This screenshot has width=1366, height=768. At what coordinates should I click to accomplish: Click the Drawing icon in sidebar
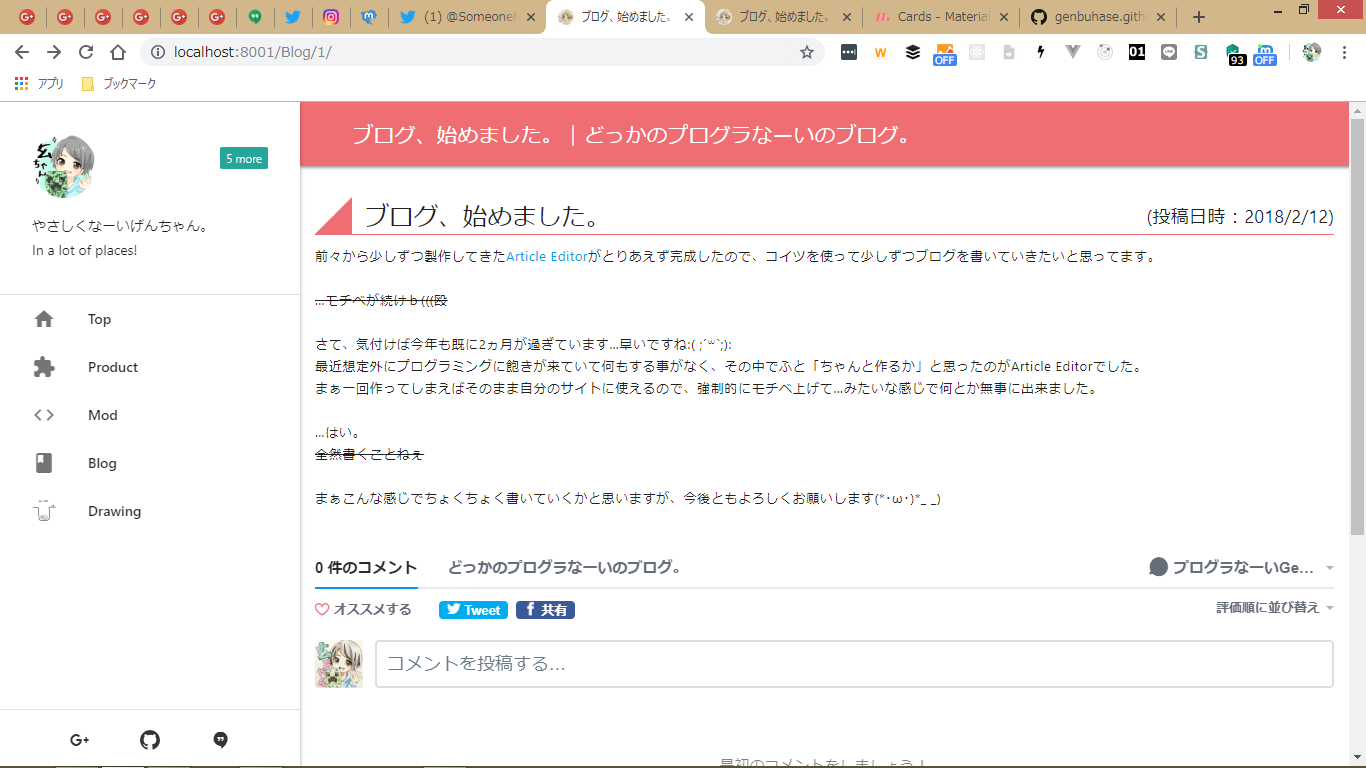click(x=44, y=511)
